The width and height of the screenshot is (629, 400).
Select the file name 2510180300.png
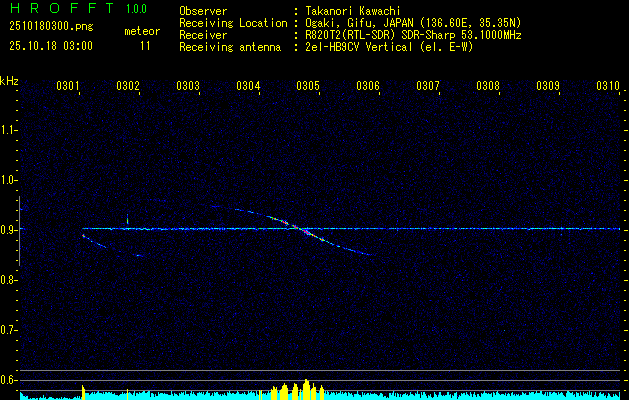51,26
